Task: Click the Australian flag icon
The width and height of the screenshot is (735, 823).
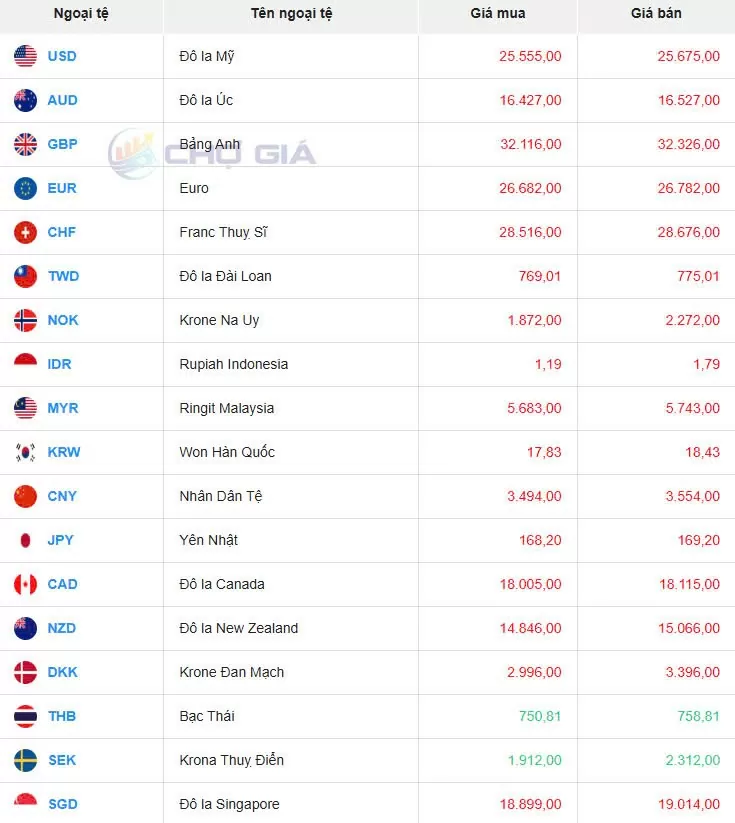Action: (25, 100)
